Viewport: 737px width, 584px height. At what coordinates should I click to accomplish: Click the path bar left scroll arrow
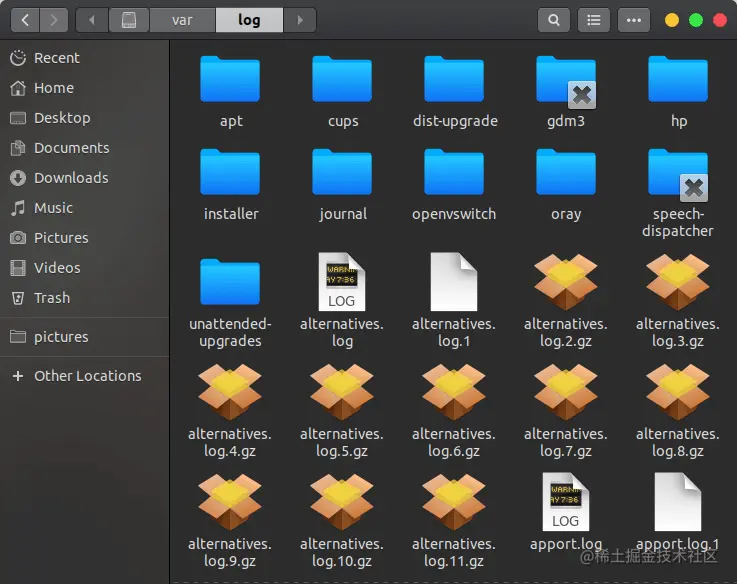coord(92,20)
